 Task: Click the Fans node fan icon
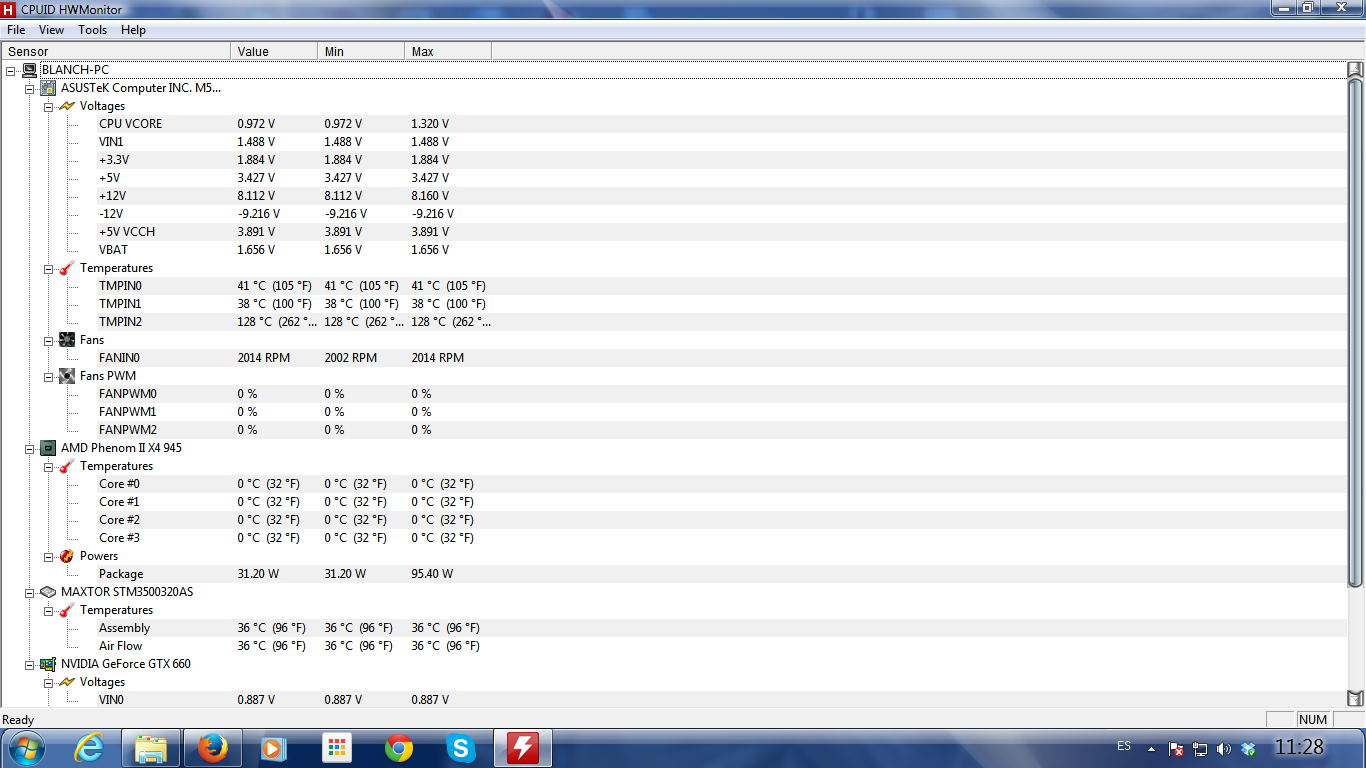[x=67, y=340]
